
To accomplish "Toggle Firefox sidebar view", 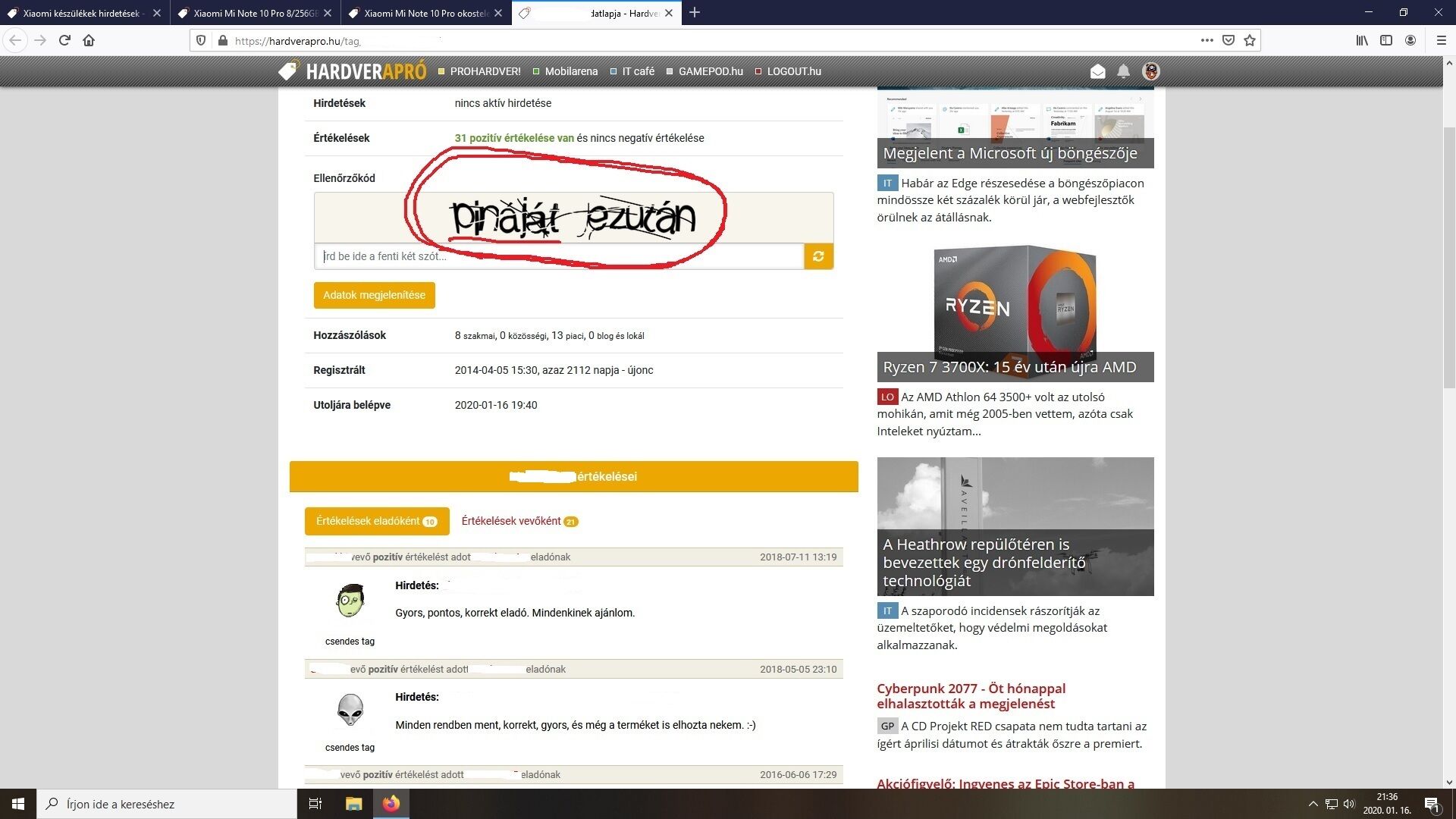I will pos(1386,40).
